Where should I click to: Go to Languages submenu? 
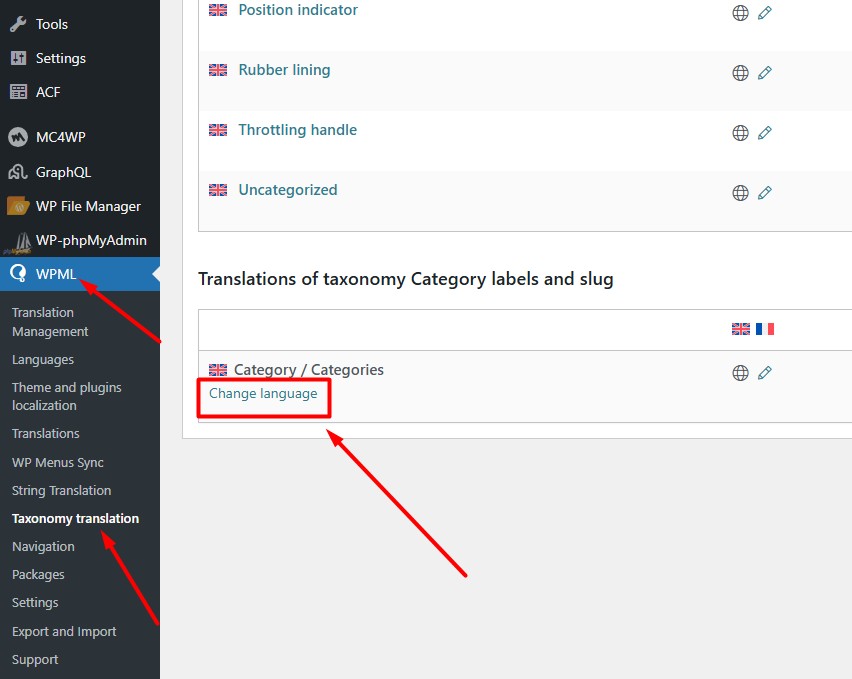43,360
